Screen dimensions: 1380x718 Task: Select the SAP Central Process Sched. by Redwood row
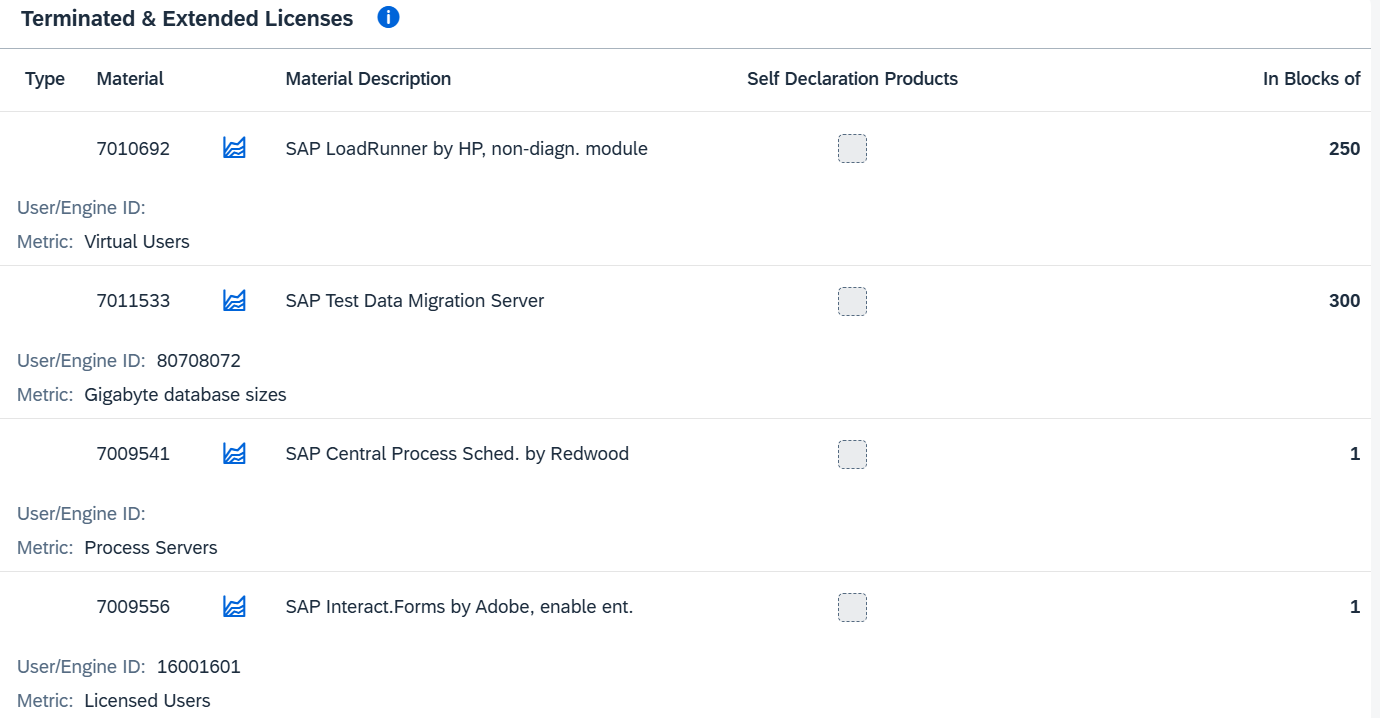(x=457, y=454)
